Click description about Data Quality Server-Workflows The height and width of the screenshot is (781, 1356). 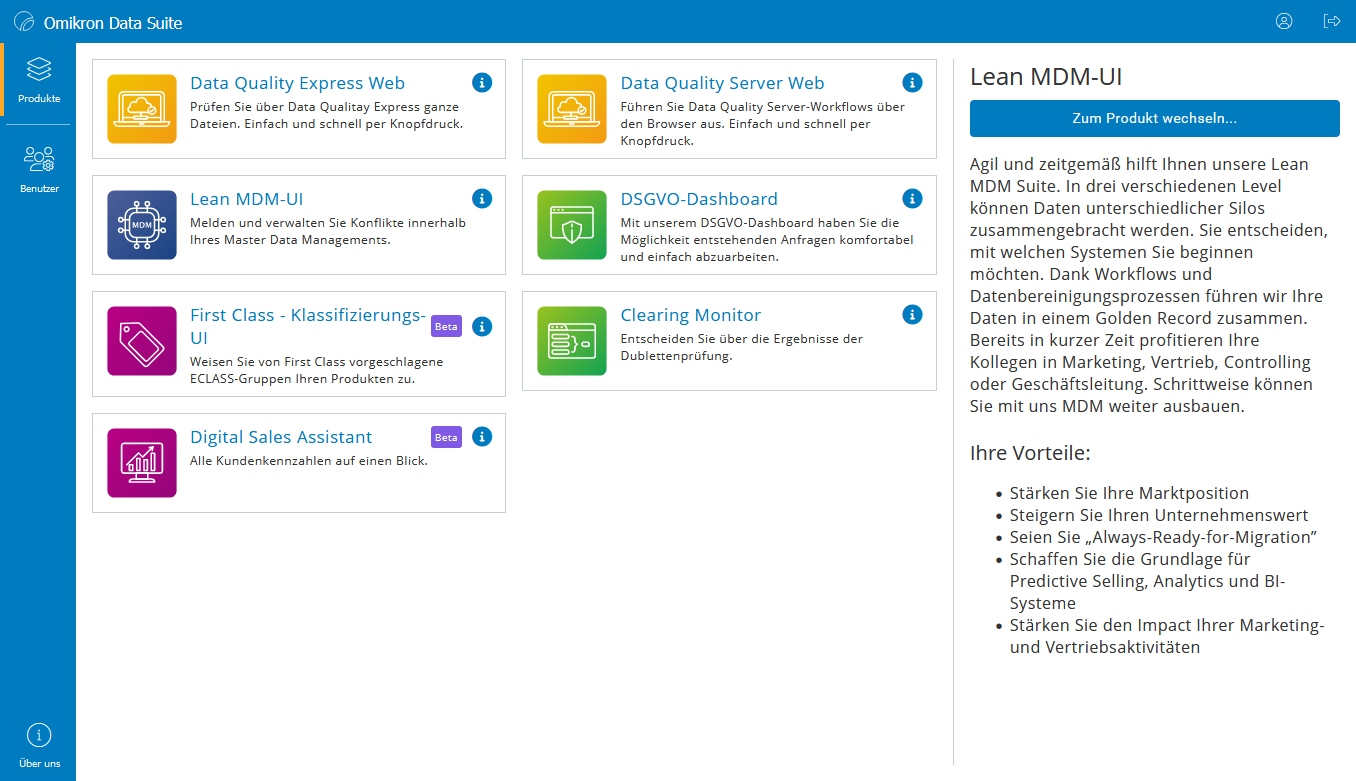pyautogui.click(x=762, y=124)
